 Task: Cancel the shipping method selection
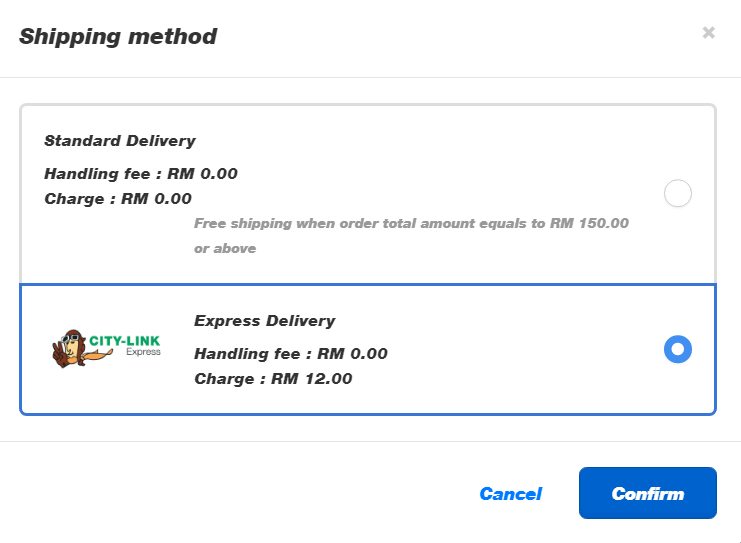(x=510, y=494)
